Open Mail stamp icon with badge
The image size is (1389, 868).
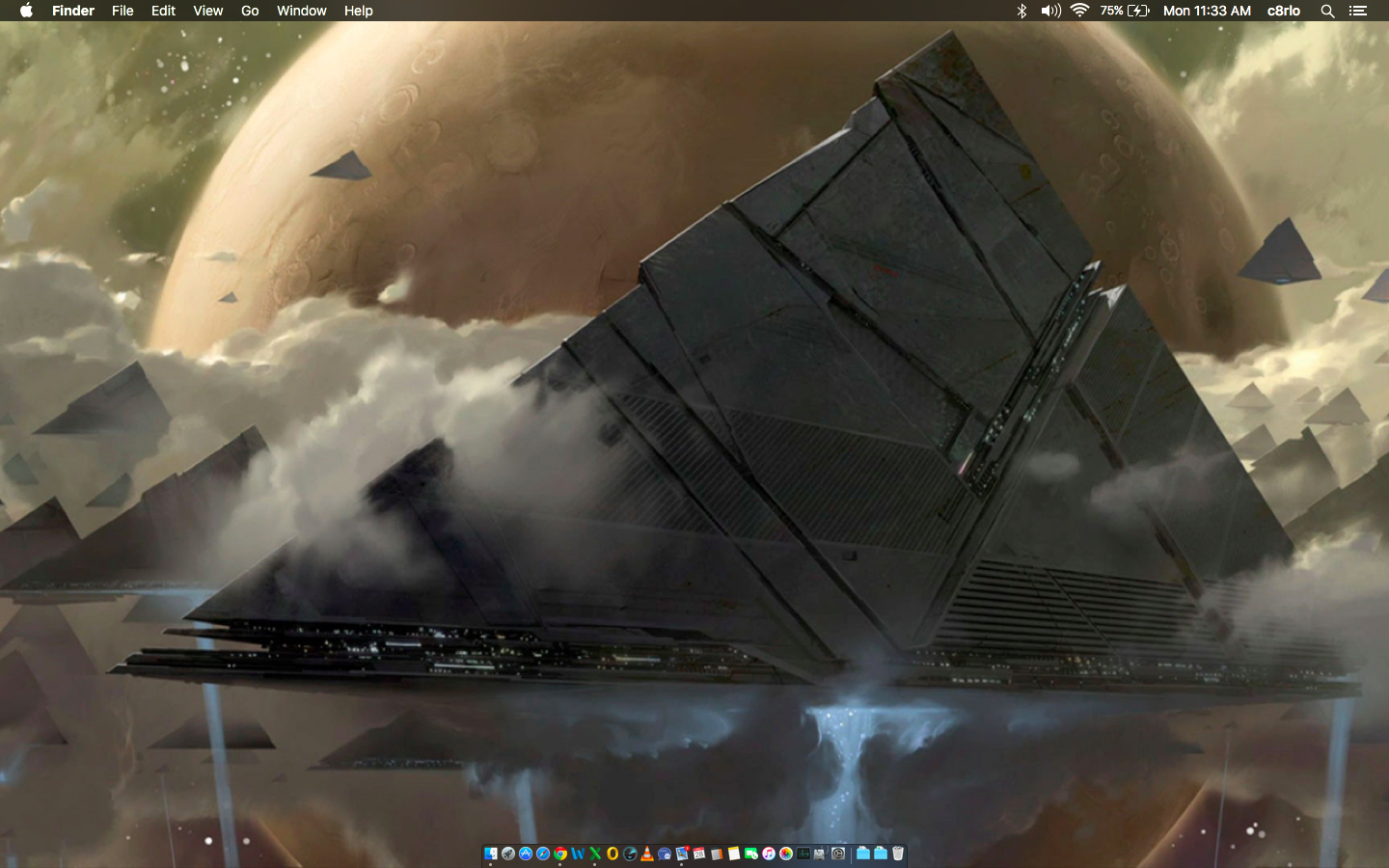tap(682, 854)
